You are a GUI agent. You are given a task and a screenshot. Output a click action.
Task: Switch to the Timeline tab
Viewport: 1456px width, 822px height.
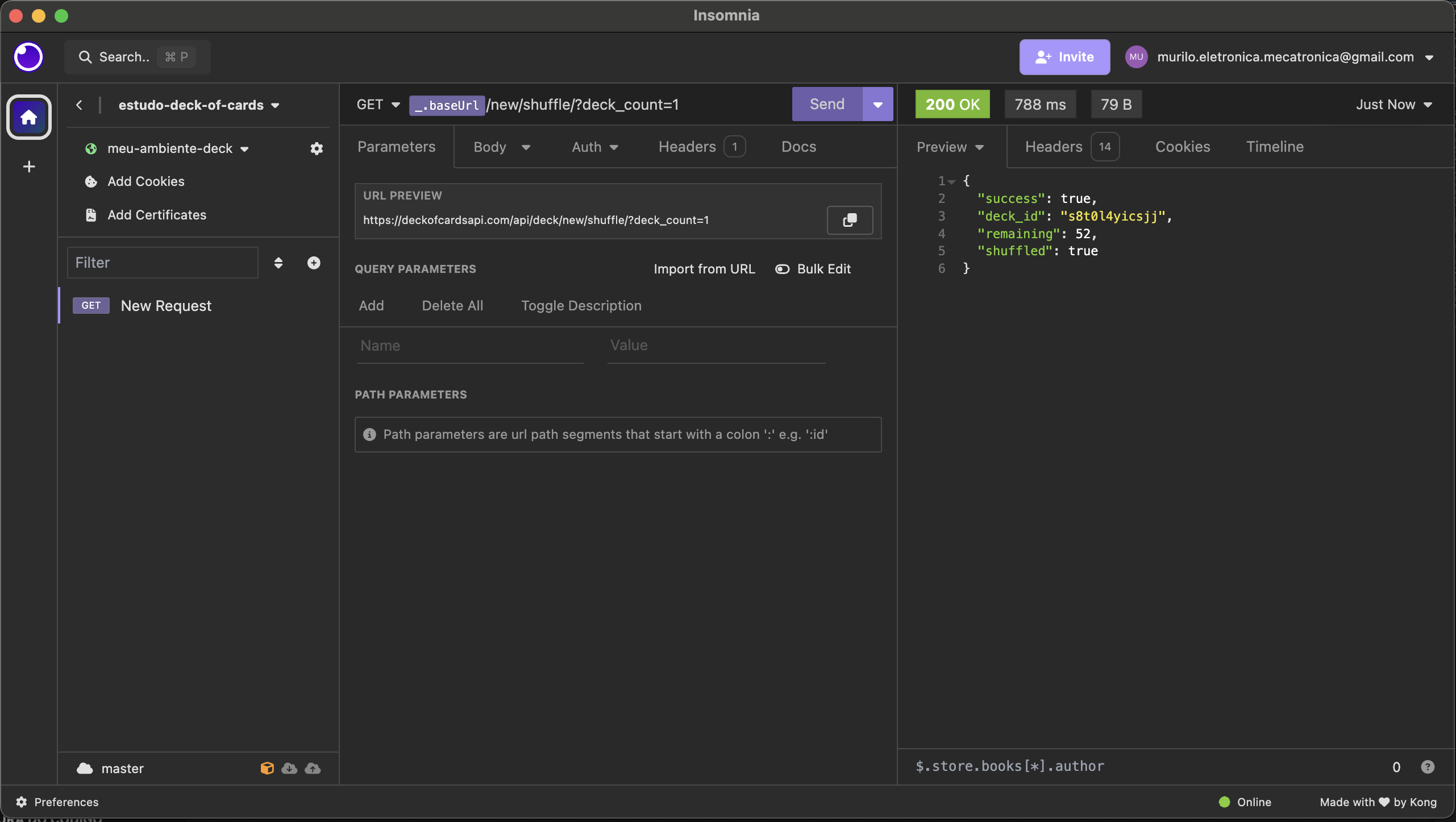pos(1275,147)
